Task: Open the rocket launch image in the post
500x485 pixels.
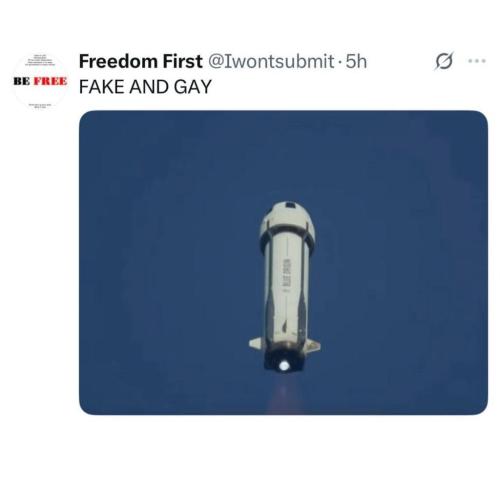Action: point(283,263)
